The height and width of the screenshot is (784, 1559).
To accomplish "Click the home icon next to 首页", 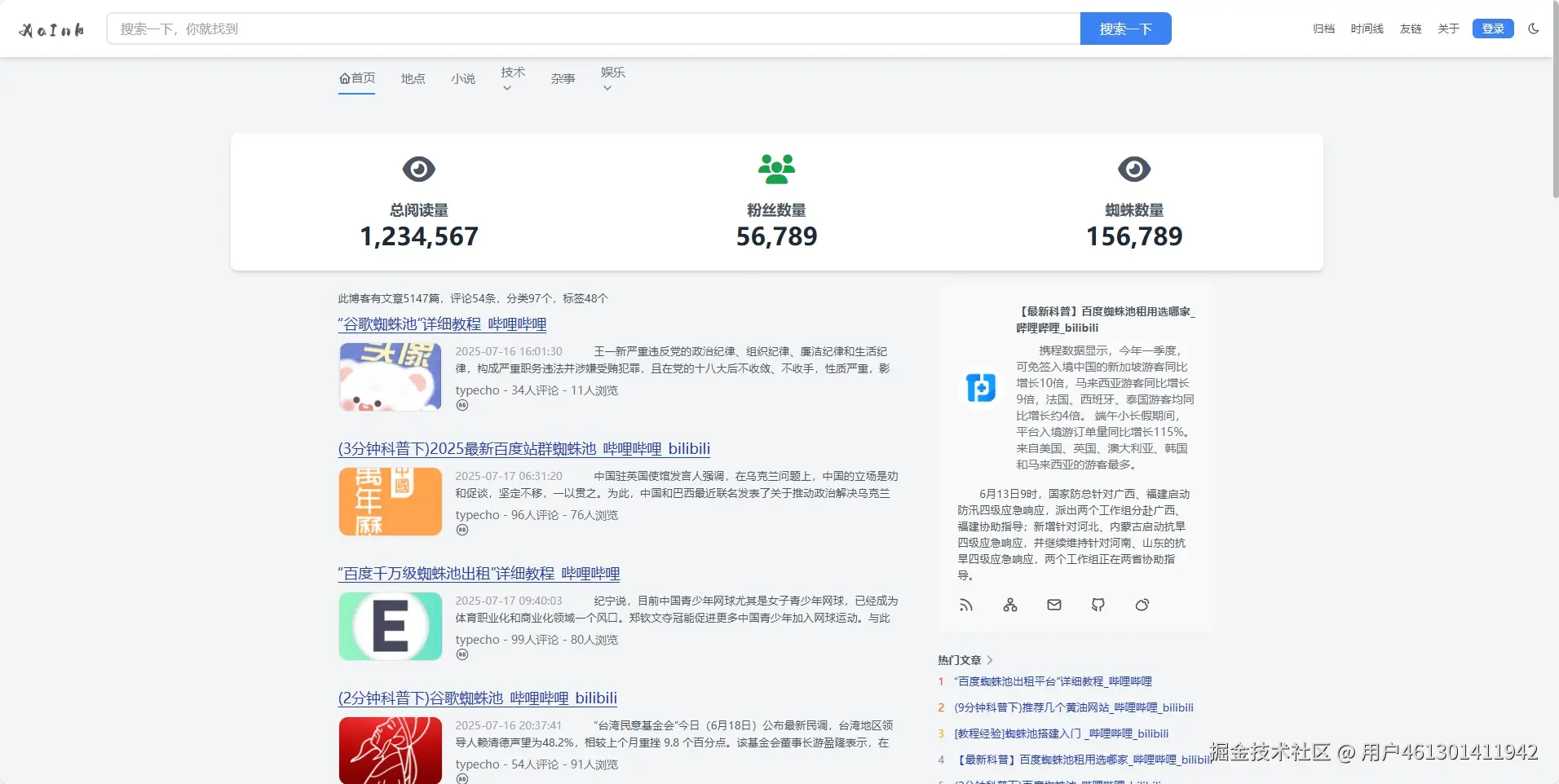I will (x=344, y=78).
